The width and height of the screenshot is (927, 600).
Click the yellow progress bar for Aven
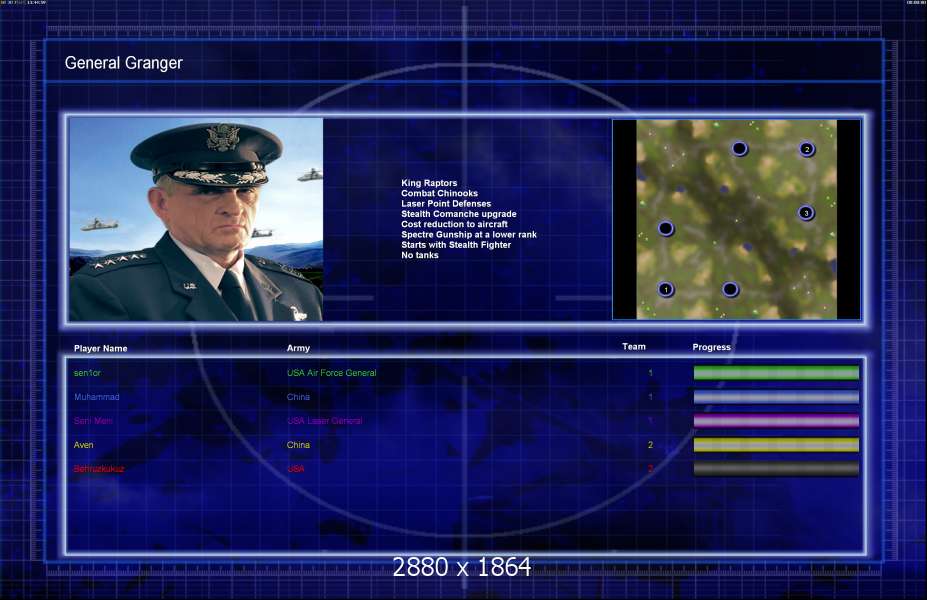[x=776, y=445]
